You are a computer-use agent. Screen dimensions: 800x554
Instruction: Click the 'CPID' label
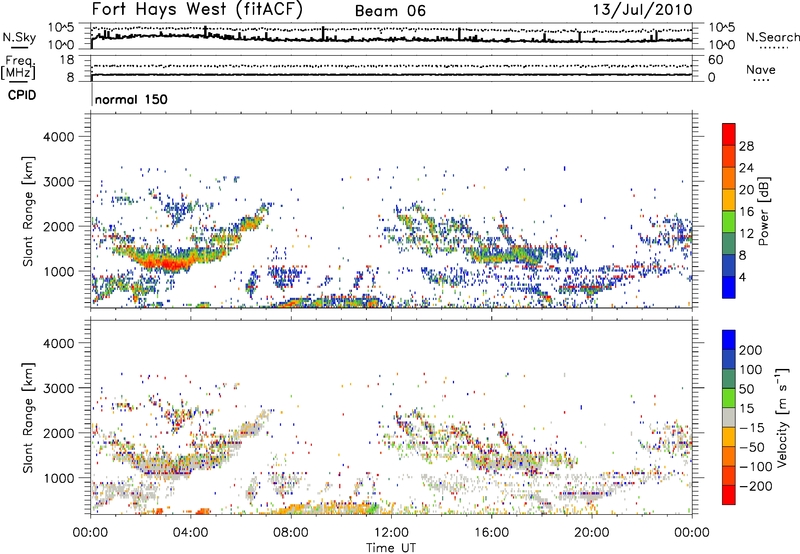22,95
